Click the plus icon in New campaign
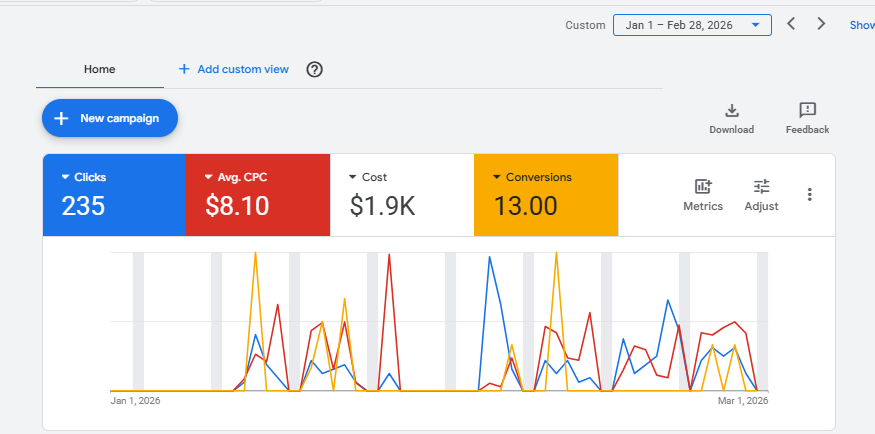Screen dimensions: 875x434 pyautogui.click(x=61, y=118)
